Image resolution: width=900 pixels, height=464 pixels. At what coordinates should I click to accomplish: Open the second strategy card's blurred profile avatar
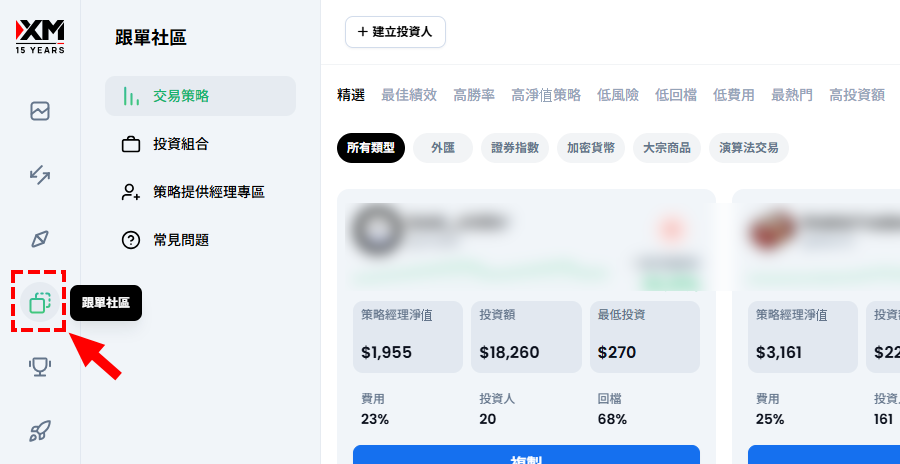[770, 229]
